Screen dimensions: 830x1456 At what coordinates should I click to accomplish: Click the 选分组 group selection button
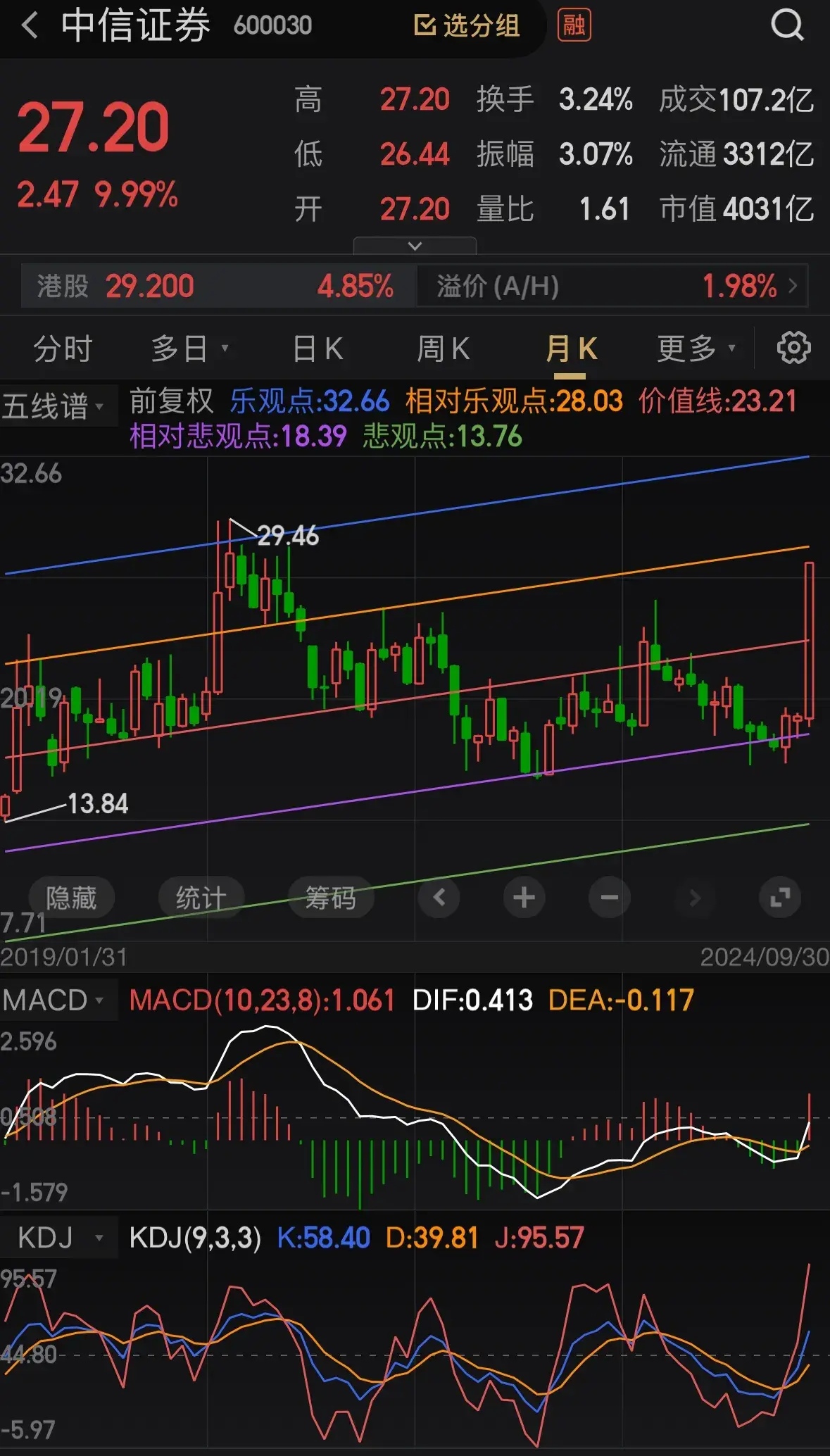click(467, 26)
